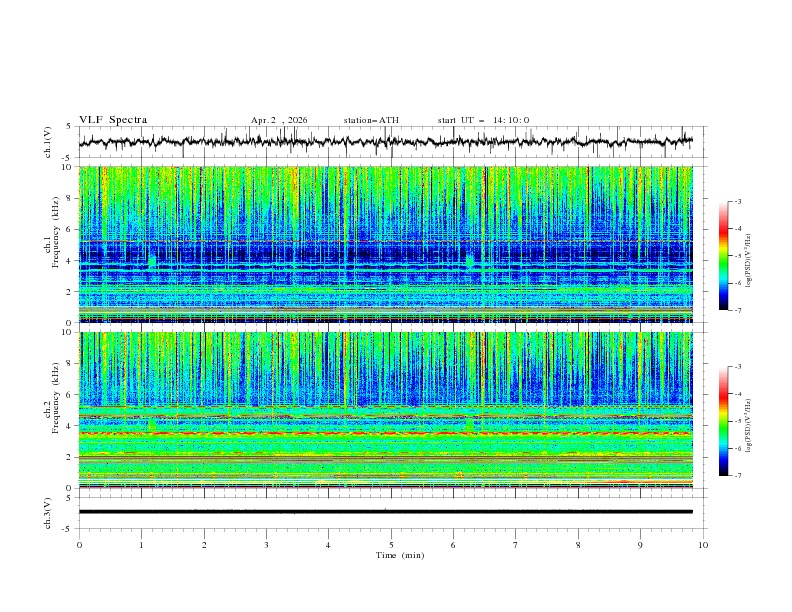This screenshot has height=612, width=792.
Task: Click the "ch.3(V)" axis label
Action: [x=48, y=513]
